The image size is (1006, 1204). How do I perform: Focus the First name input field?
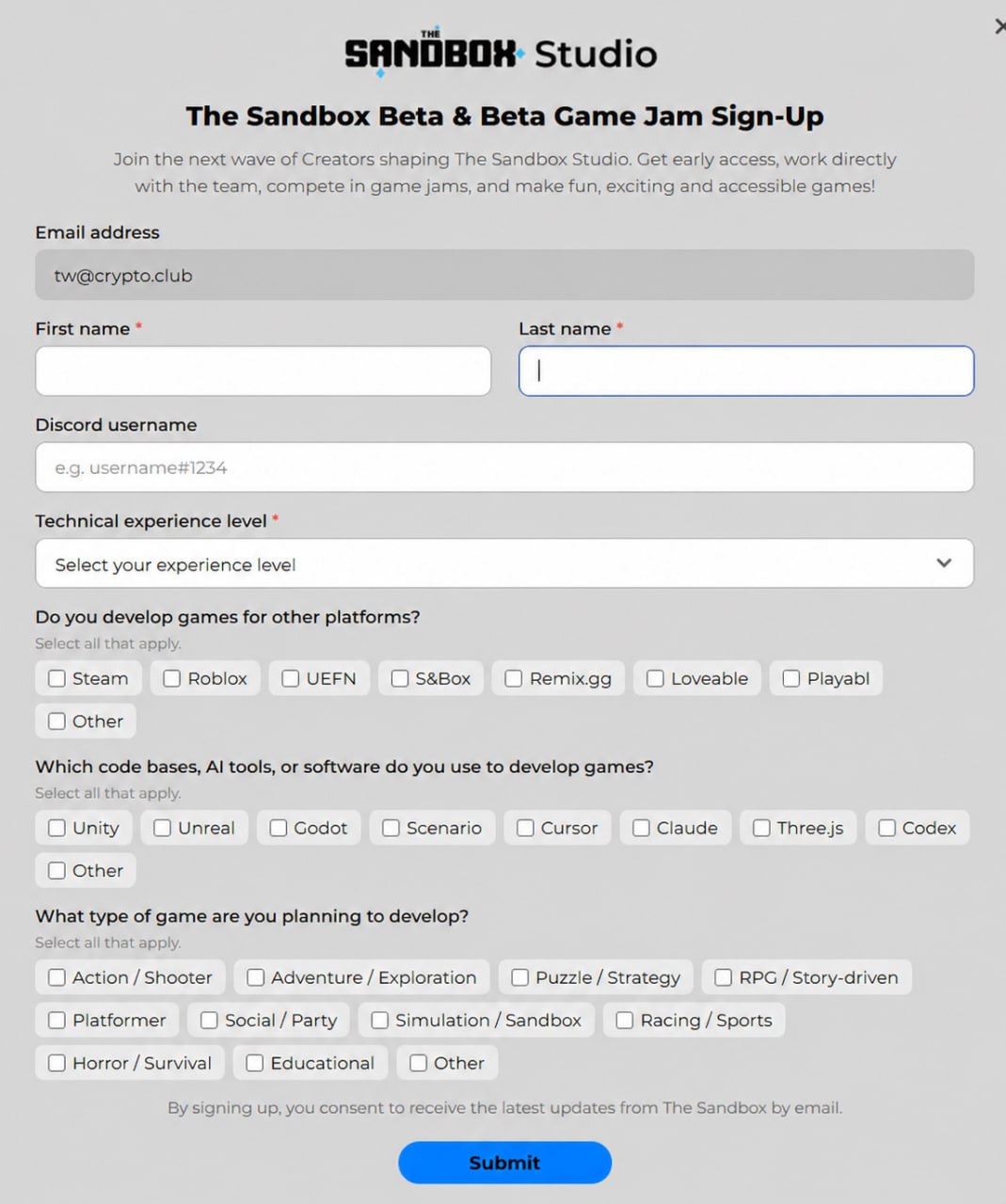point(263,371)
